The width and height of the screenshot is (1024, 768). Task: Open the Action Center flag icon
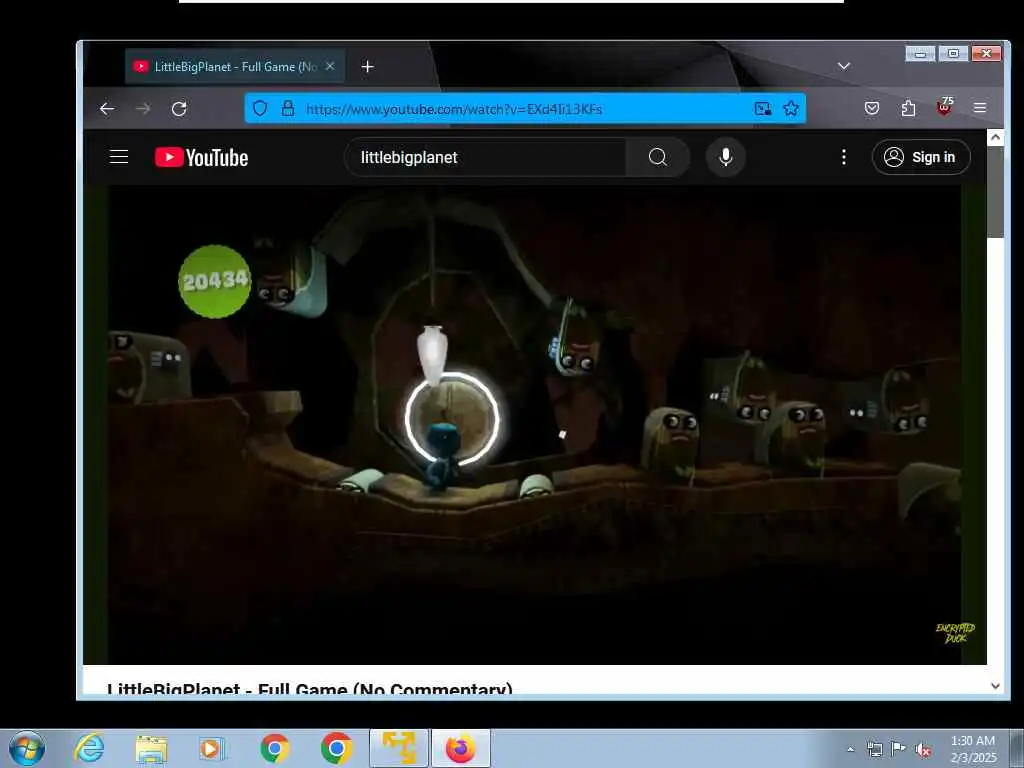click(898, 749)
